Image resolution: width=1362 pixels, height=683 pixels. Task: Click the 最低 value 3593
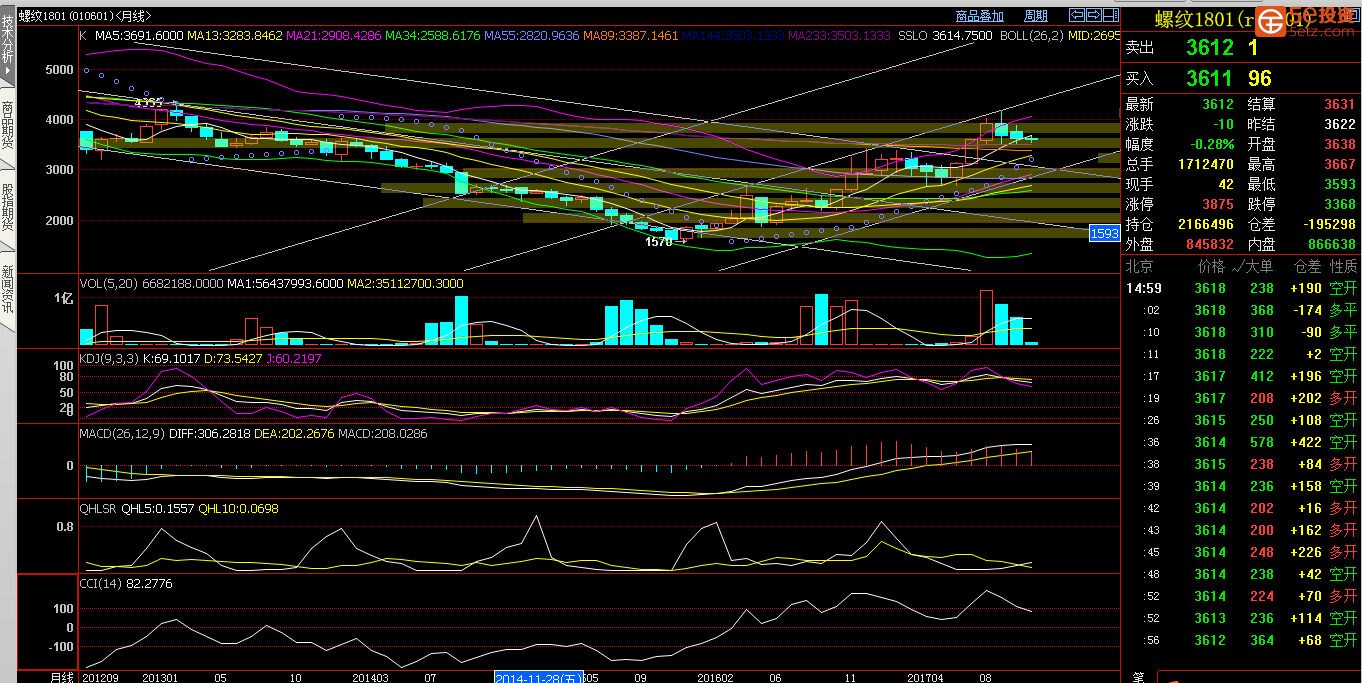pyautogui.click(x=1340, y=184)
